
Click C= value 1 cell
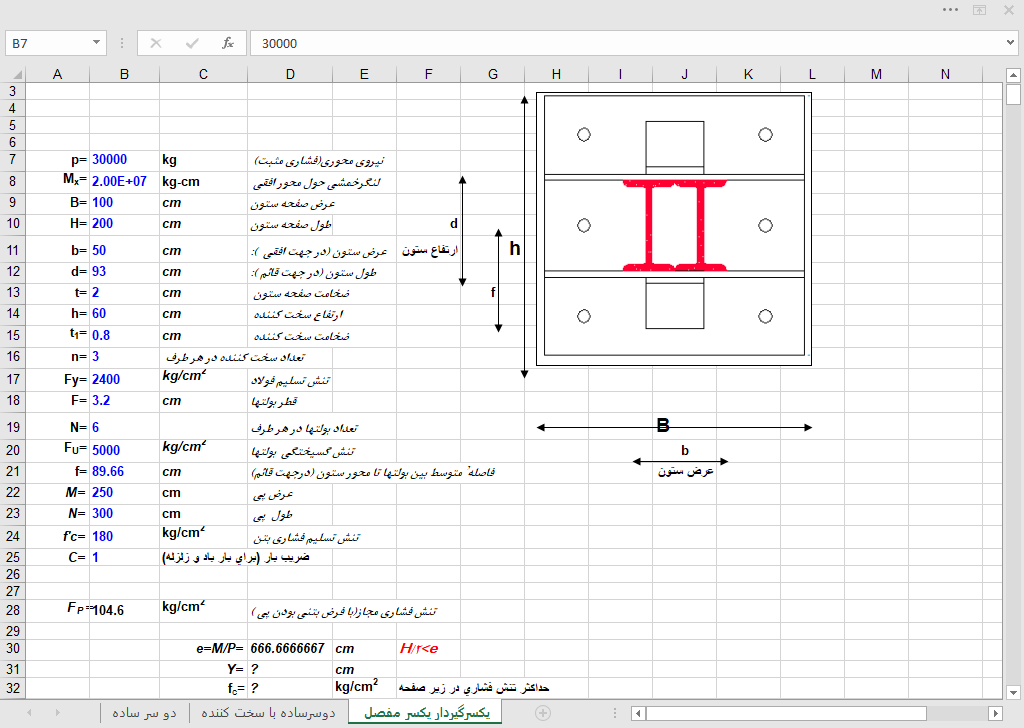click(124, 558)
